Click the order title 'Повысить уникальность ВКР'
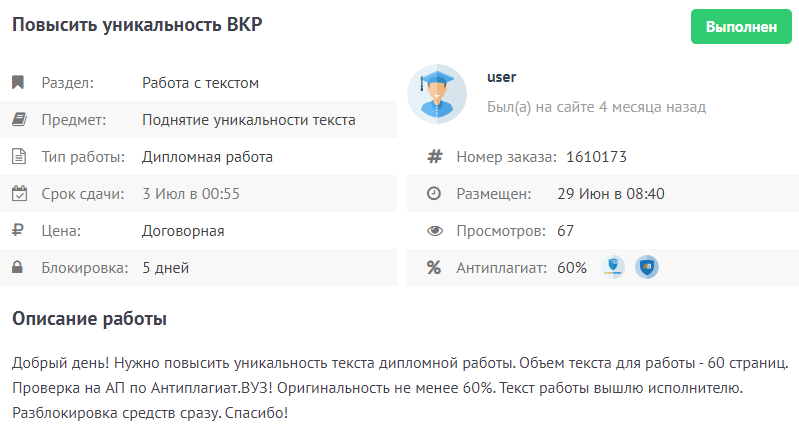 [137, 25]
